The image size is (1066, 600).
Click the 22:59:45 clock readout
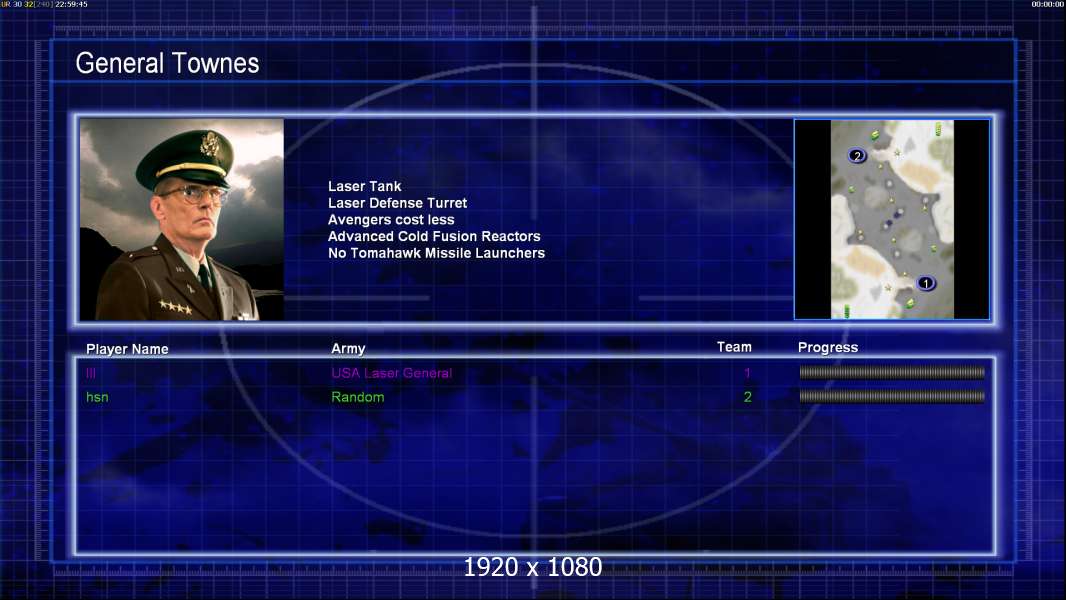[x=71, y=4]
